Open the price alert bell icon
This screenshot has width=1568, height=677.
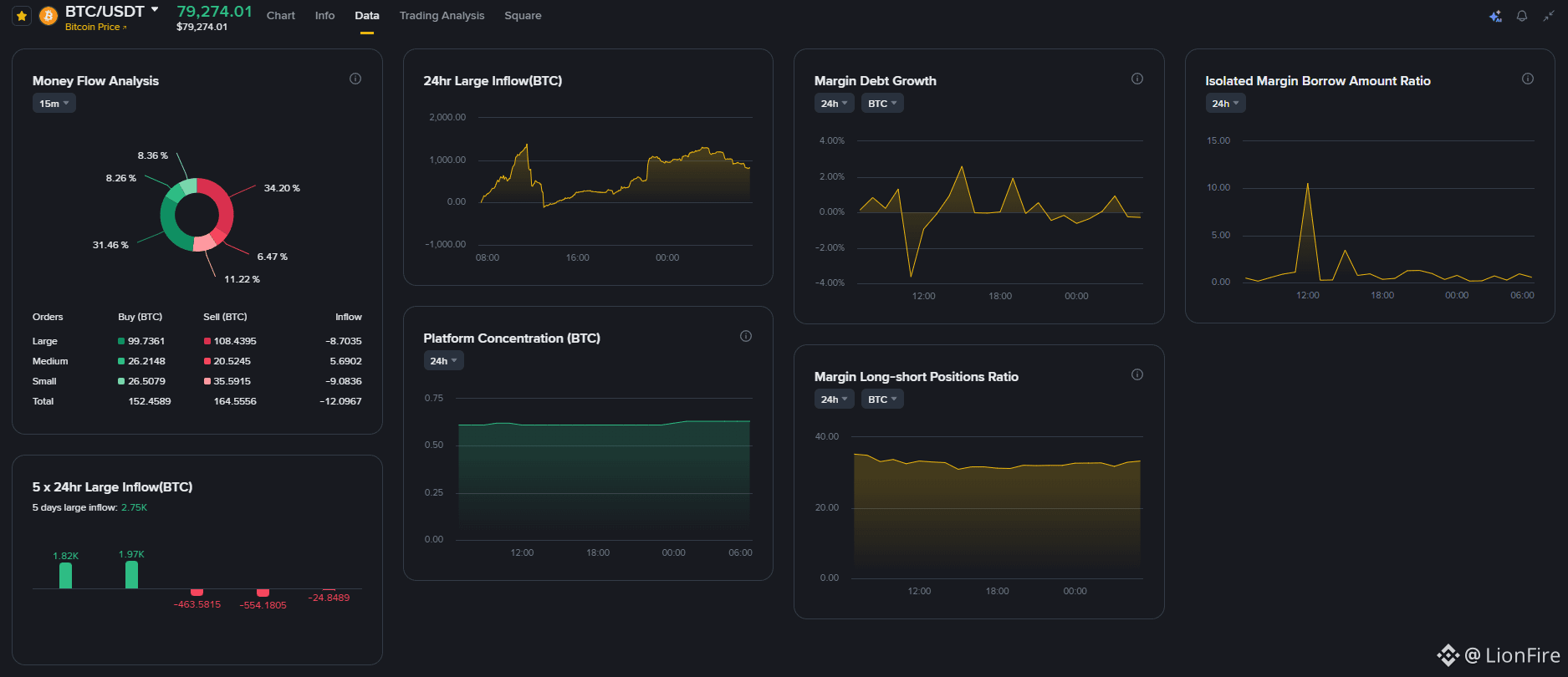pyautogui.click(x=1522, y=16)
